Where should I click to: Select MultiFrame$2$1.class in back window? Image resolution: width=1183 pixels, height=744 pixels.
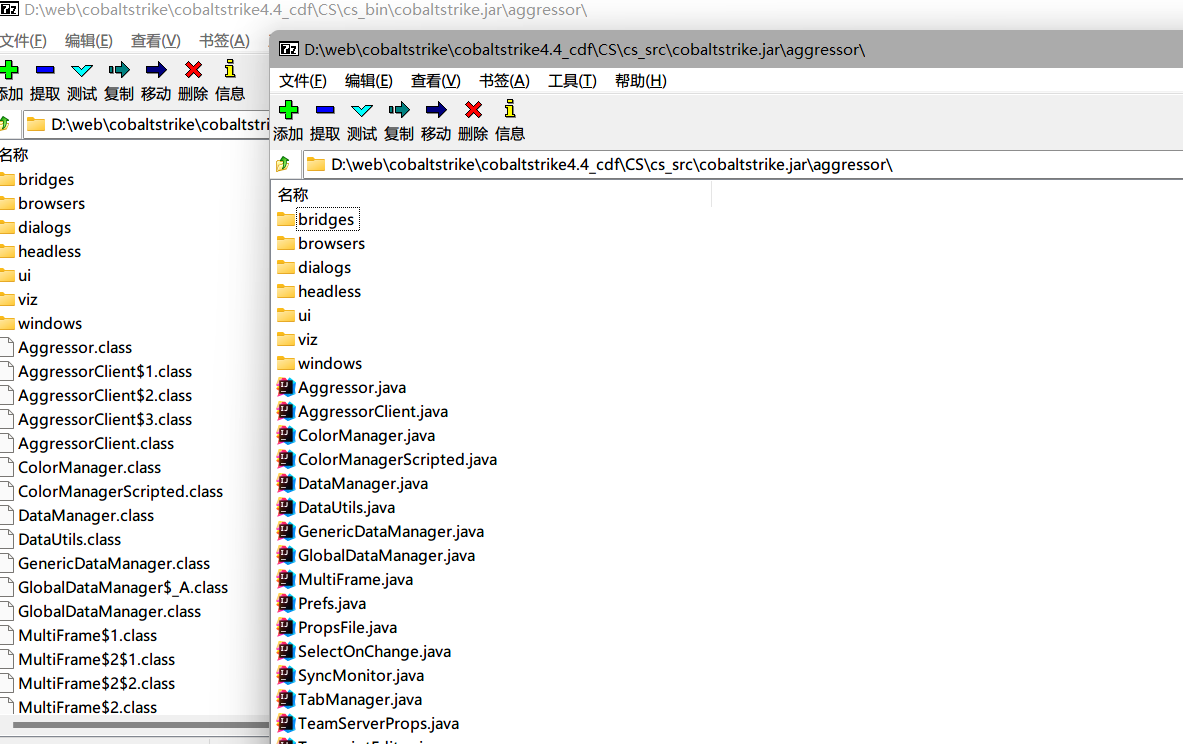[x=88, y=659]
